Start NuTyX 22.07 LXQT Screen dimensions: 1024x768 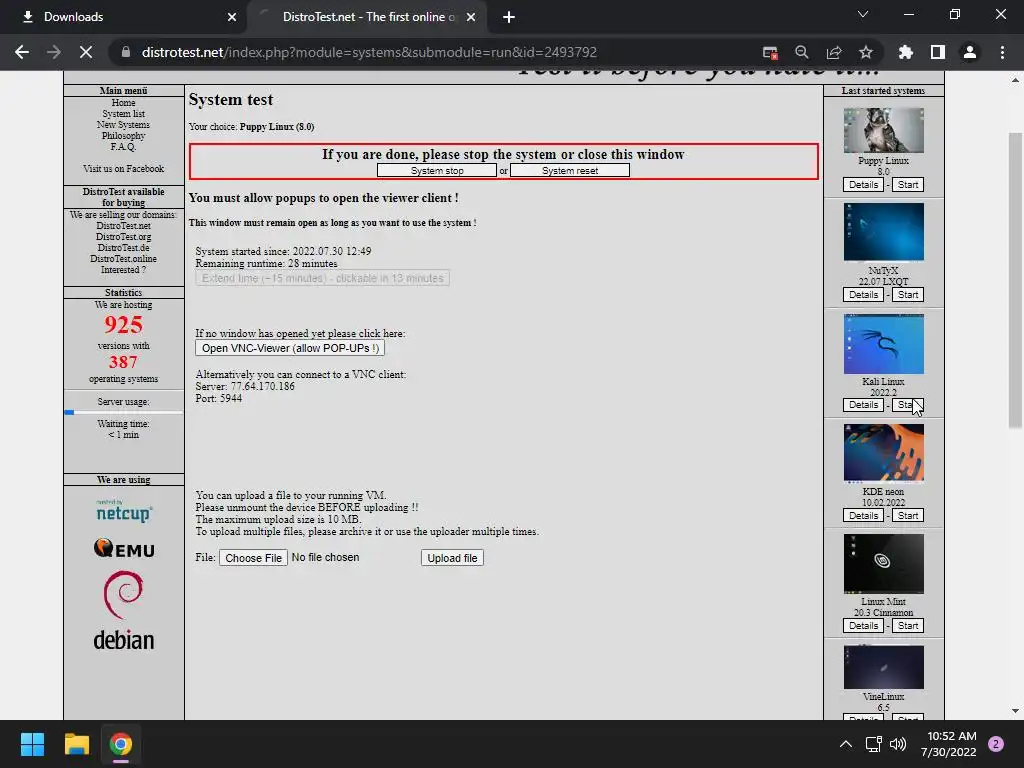pyautogui.click(x=908, y=295)
